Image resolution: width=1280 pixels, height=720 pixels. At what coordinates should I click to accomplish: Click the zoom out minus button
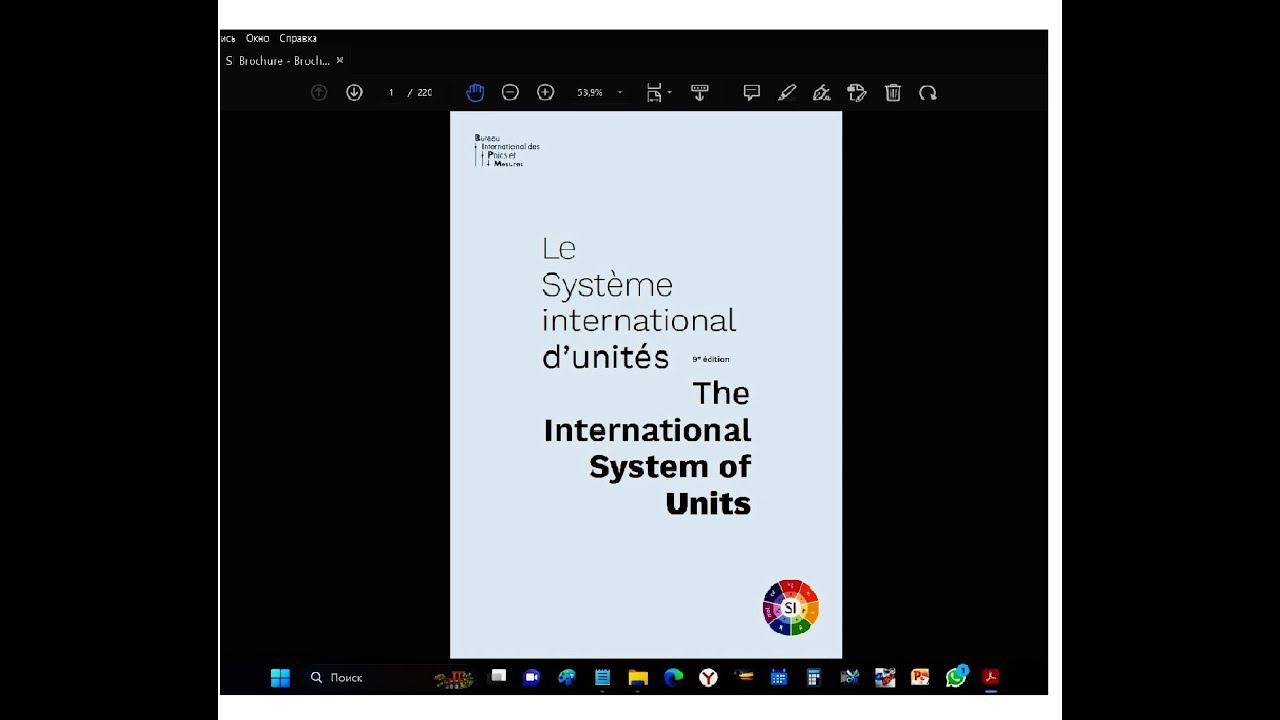tap(510, 92)
